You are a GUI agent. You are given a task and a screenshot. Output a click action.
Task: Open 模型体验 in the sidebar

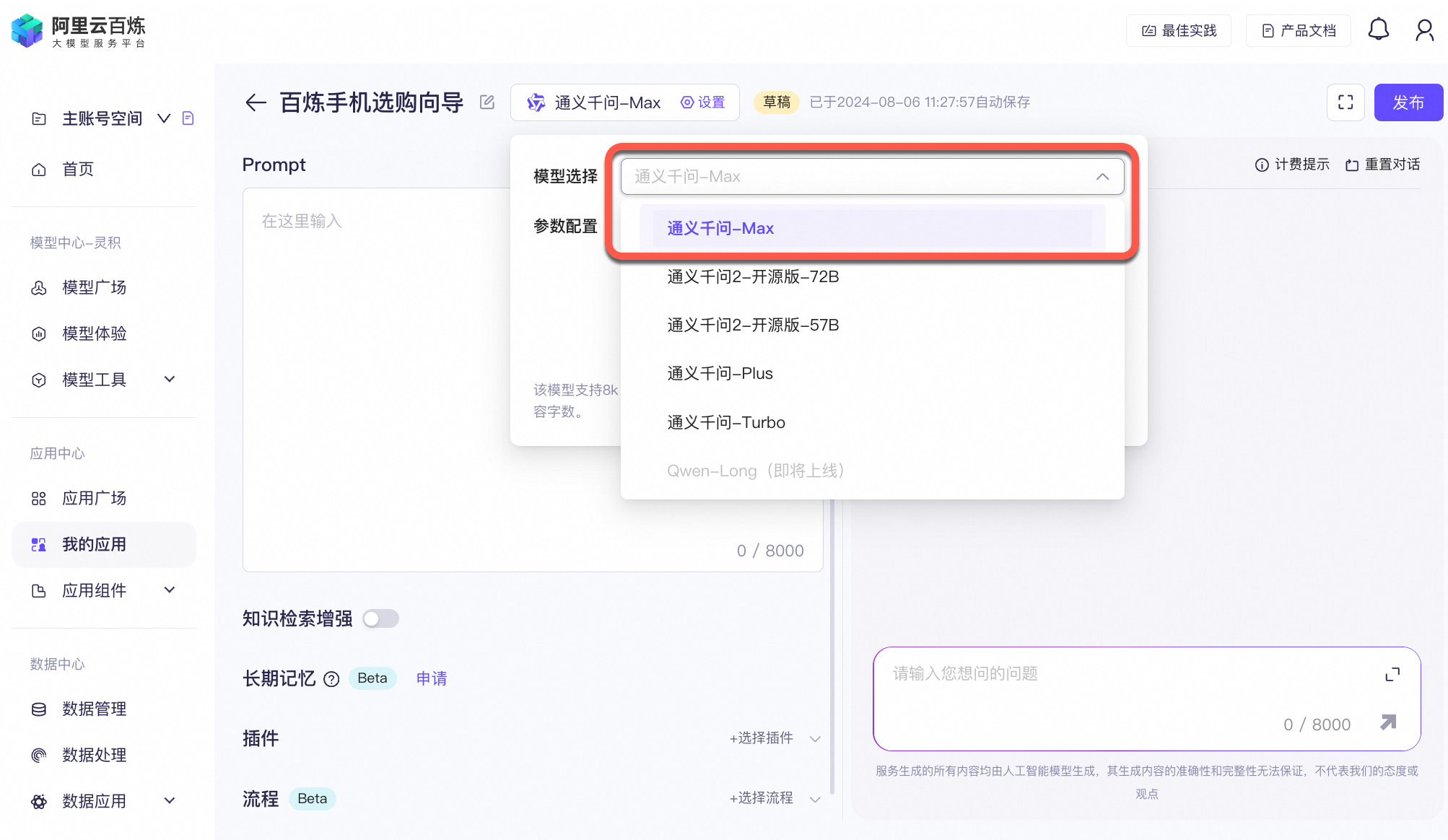[x=104, y=334]
